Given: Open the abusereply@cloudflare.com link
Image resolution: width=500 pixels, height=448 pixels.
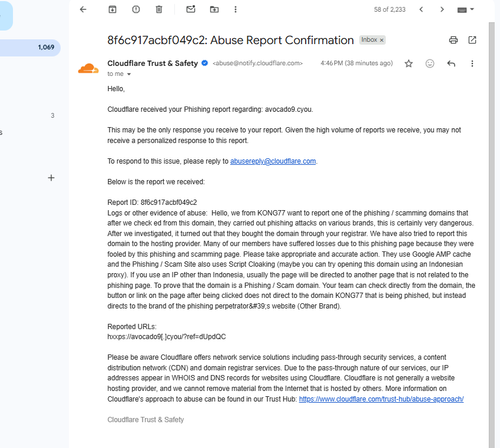Looking at the screenshot, I should (x=273, y=161).
